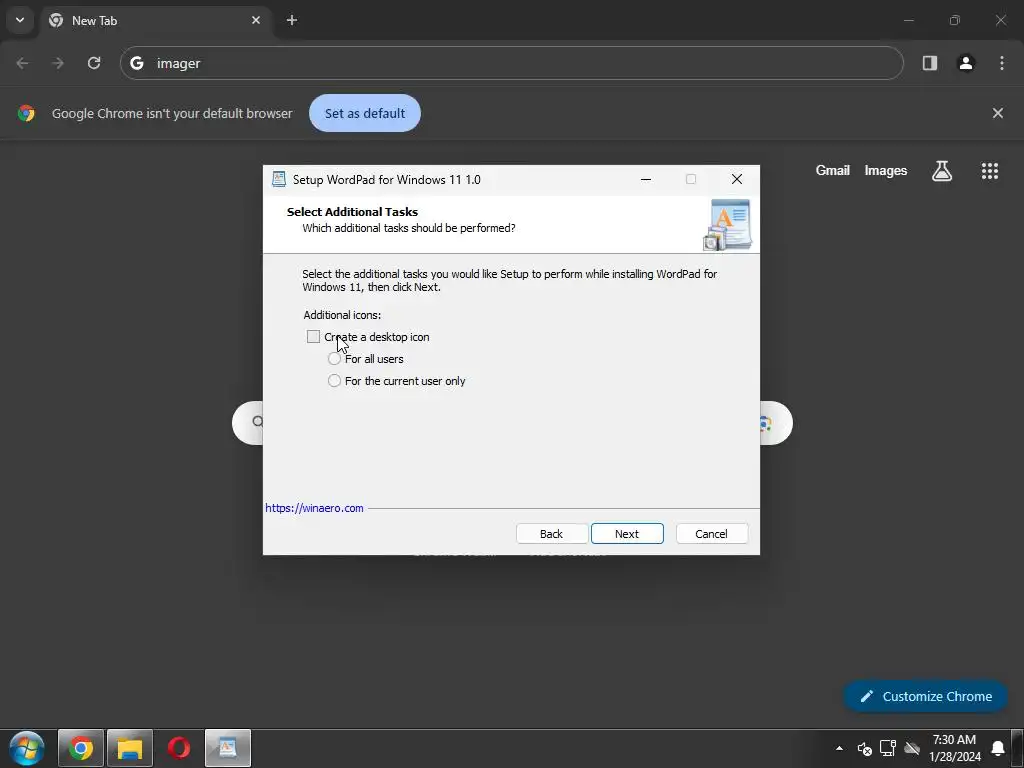Toggle Chrome's side panel icon
1024x768 pixels.
point(930,63)
